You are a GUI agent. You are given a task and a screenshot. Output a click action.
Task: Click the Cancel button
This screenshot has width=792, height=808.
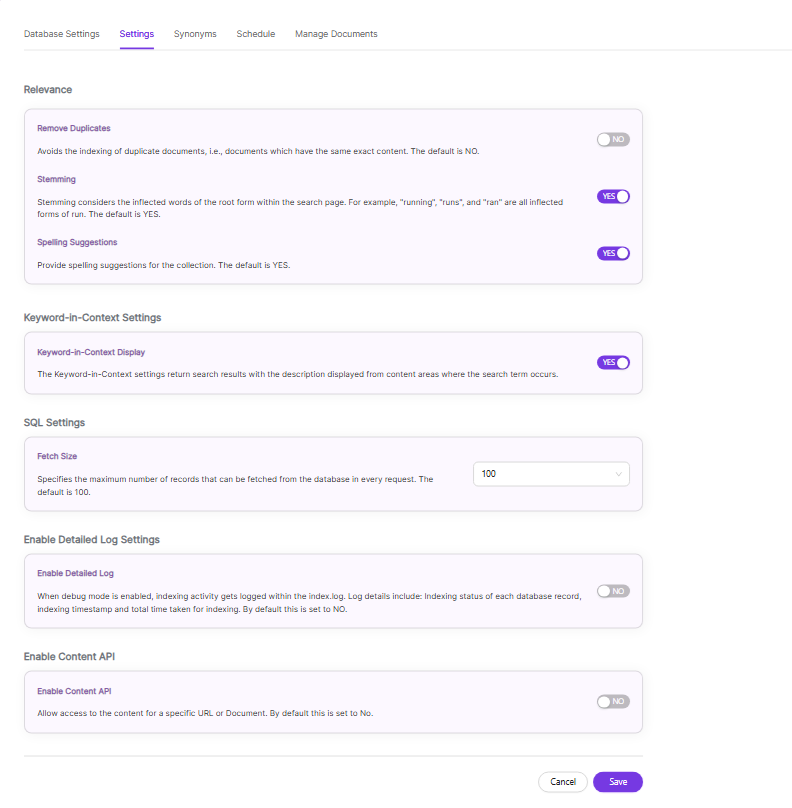click(x=563, y=782)
